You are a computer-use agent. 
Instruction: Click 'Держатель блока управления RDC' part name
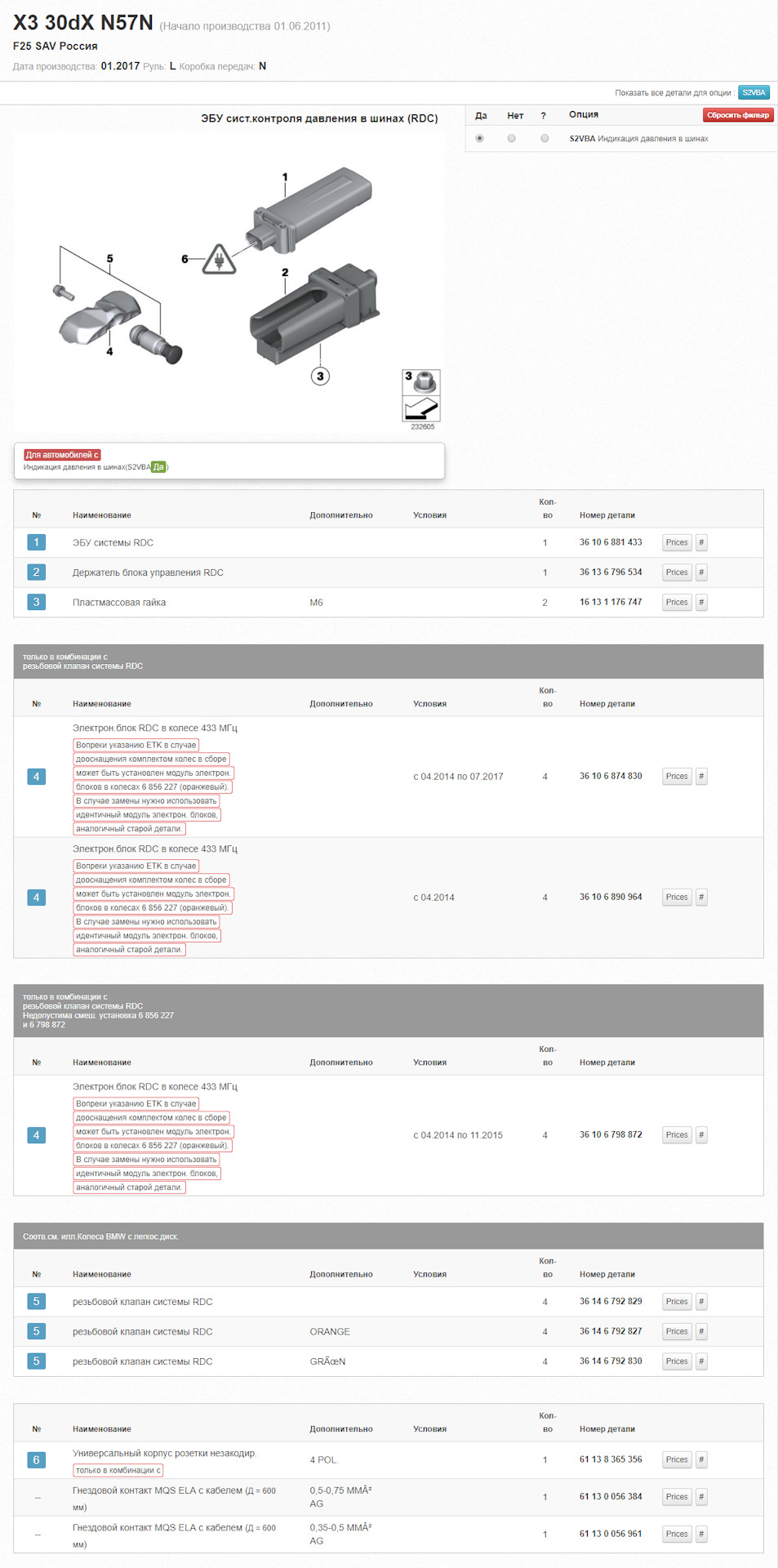[148, 572]
